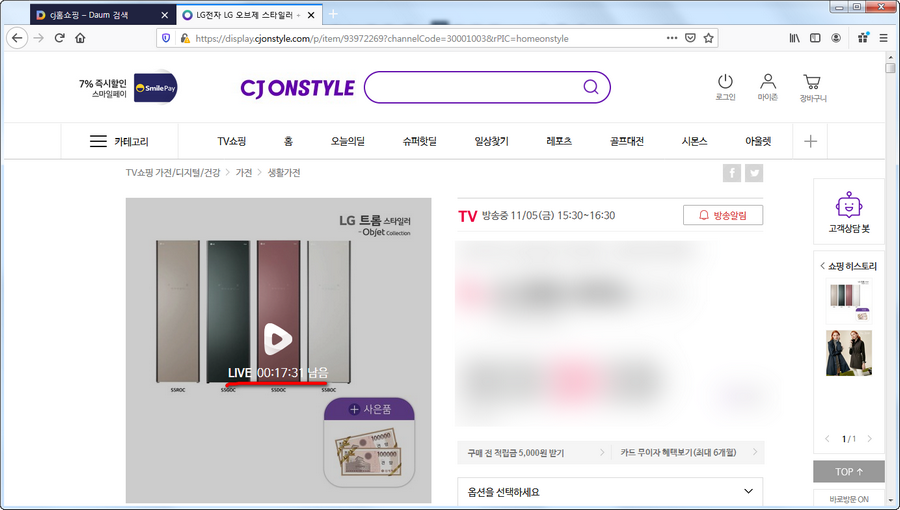Image resolution: width=900 pixels, height=510 pixels.
Task: Save page to Pocket
Action: (x=690, y=38)
